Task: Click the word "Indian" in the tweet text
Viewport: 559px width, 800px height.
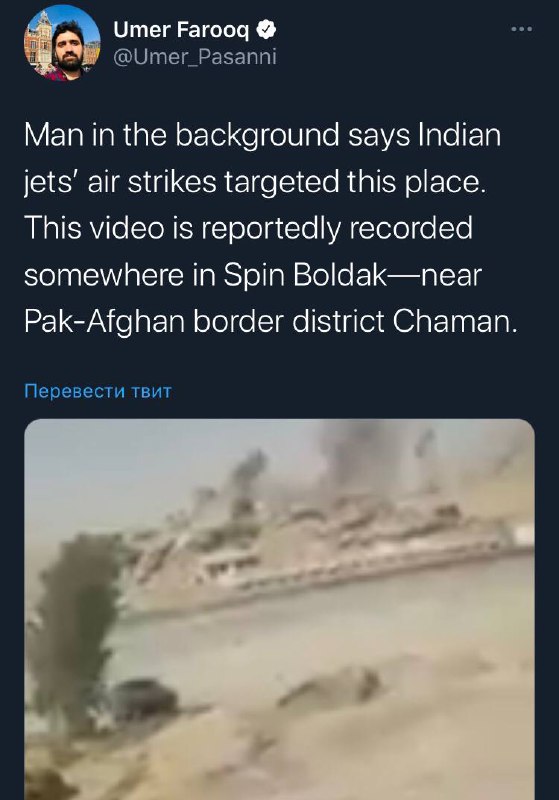Action: coord(460,135)
